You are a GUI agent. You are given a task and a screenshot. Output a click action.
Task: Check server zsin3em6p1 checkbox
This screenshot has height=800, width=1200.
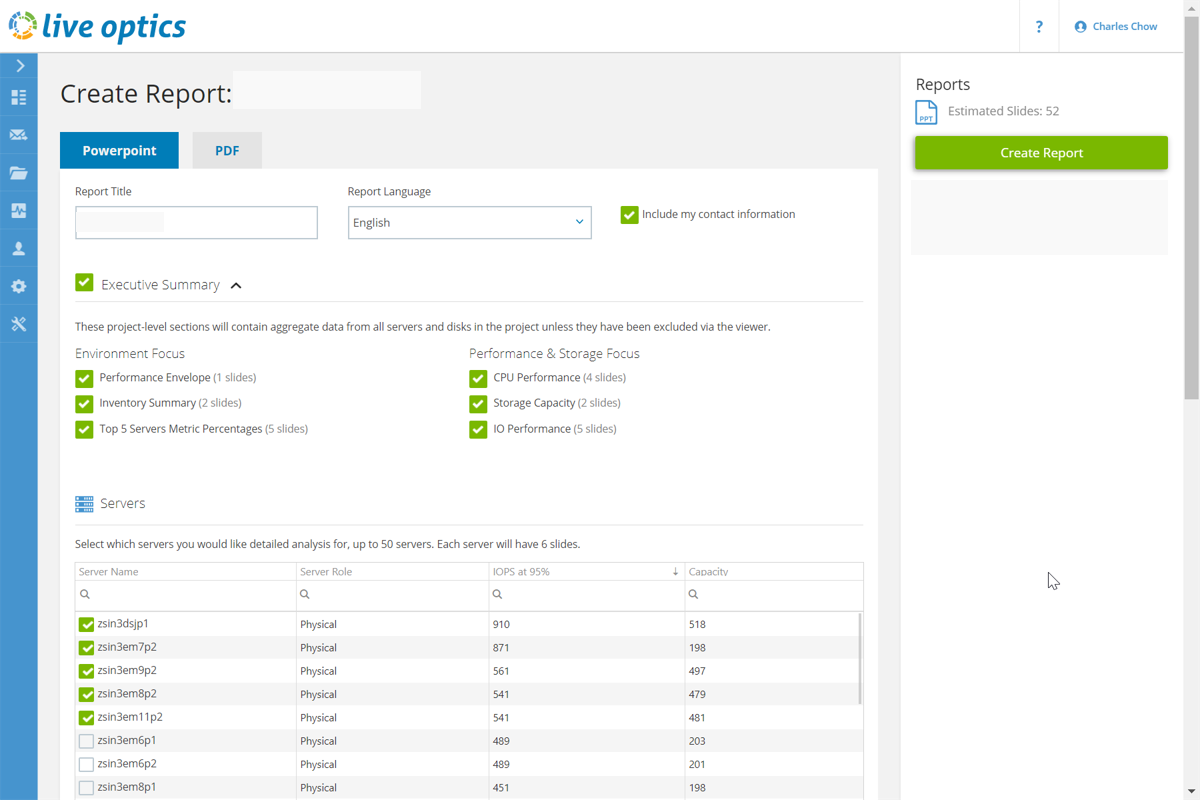point(86,741)
